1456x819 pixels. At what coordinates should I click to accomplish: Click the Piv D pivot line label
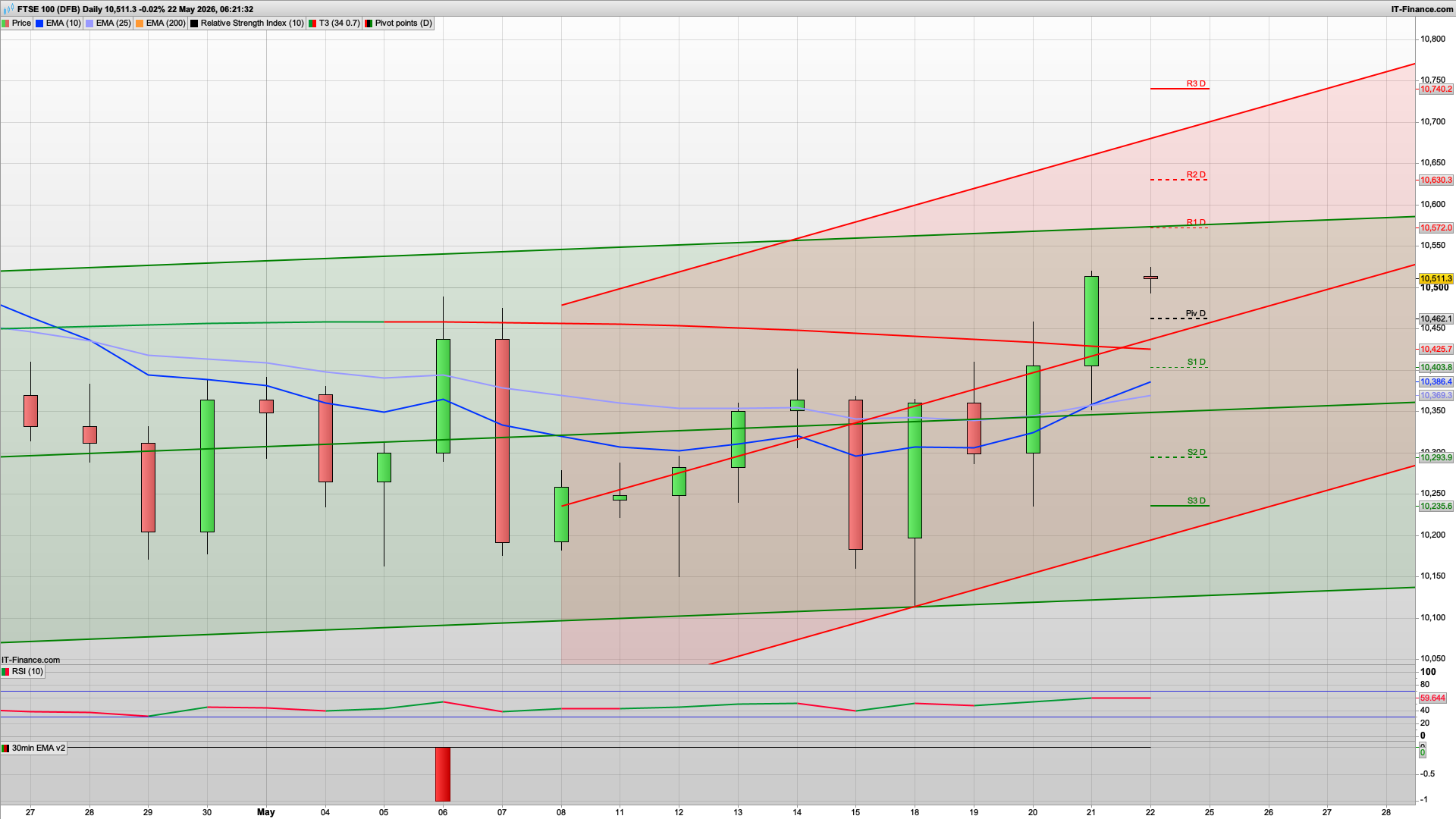(1195, 313)
